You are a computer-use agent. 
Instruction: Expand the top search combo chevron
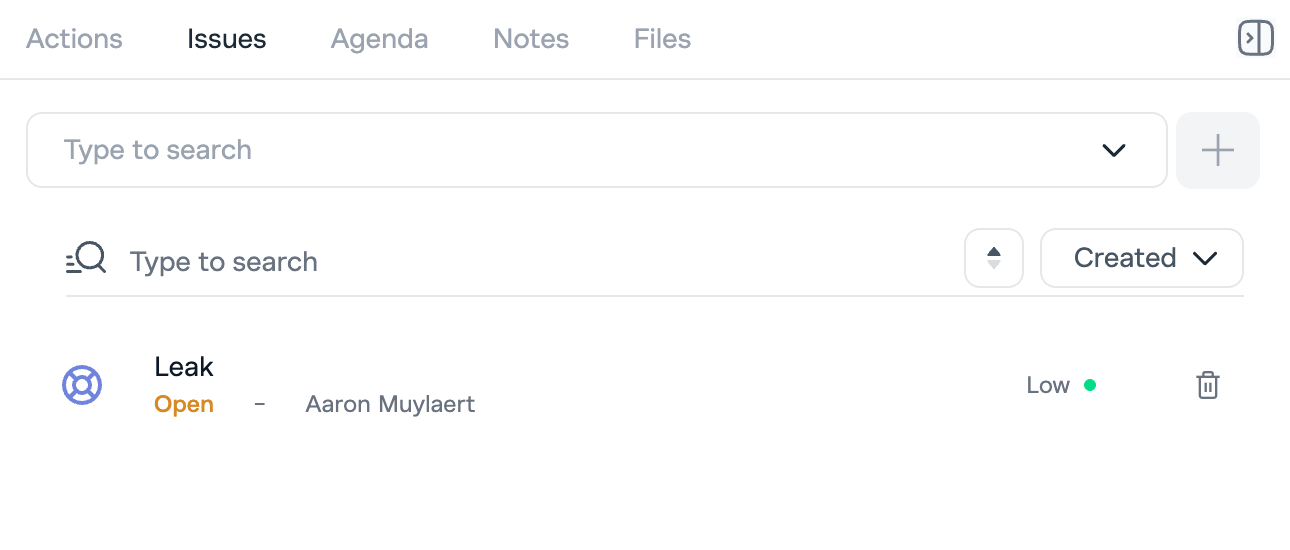[1113, 150]
